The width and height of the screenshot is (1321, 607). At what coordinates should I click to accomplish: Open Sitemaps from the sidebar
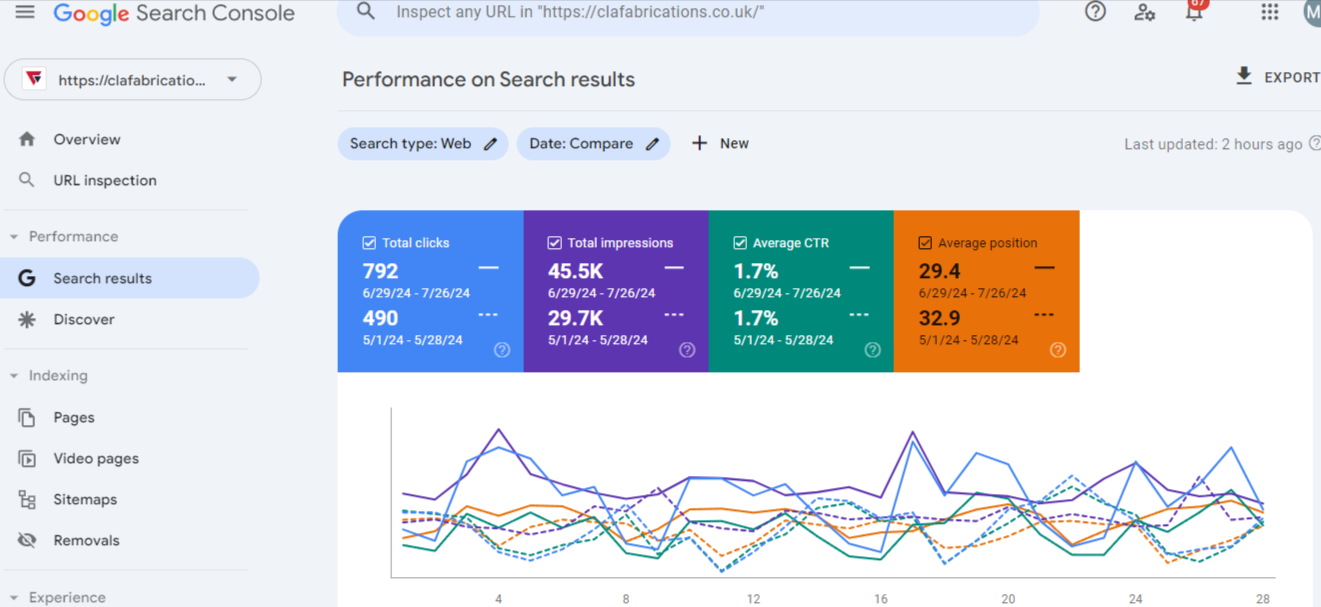[85, 499]
